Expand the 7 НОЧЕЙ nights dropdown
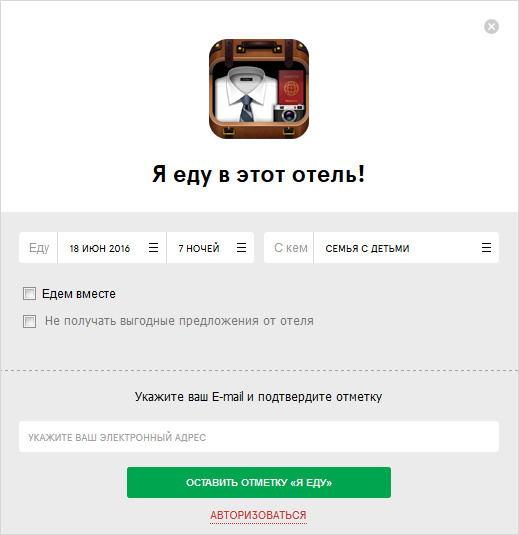This screenshot has width=519, height=535. pyautogui.click(x=210, y=248)
